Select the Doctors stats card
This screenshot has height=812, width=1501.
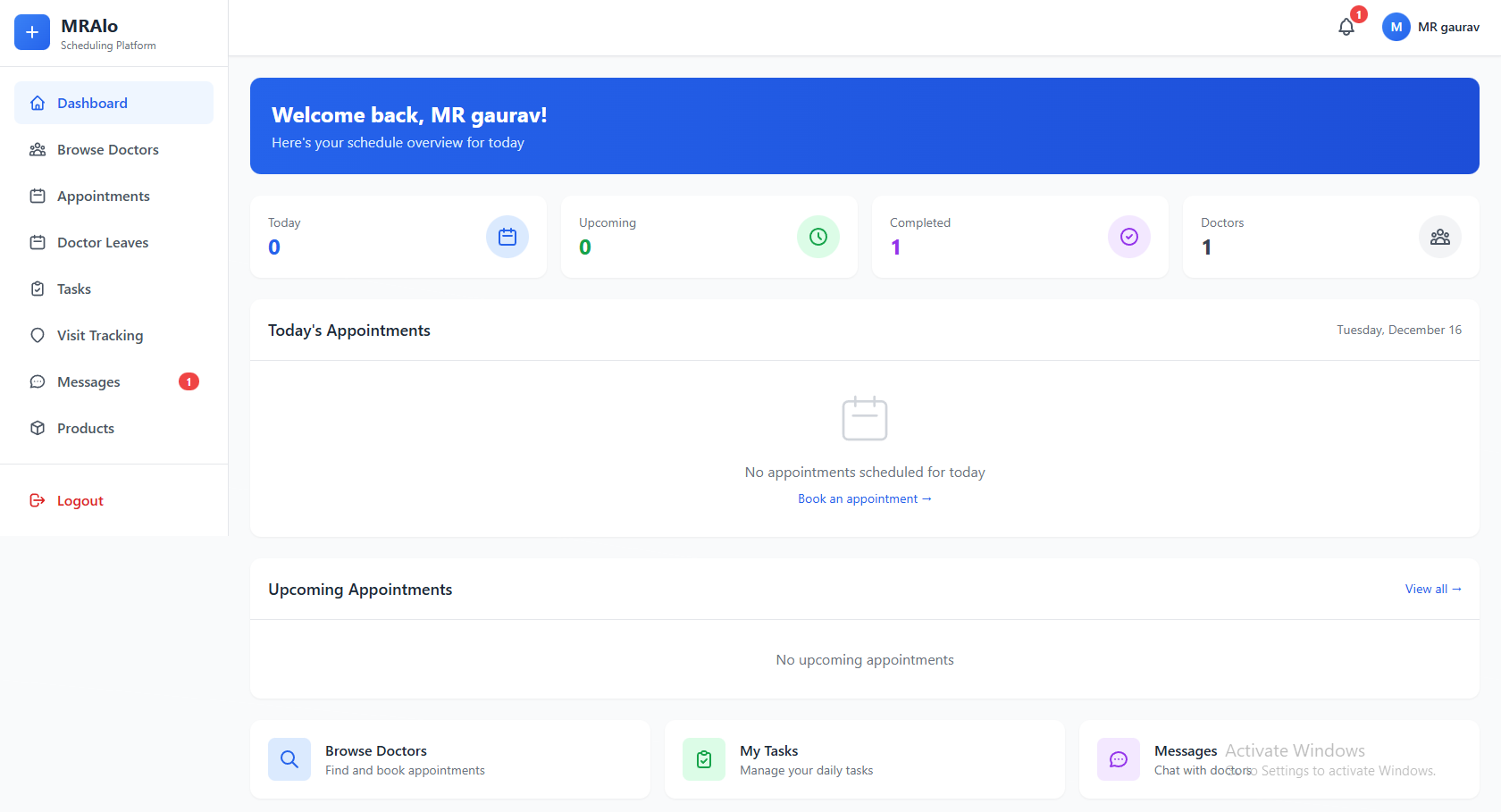click(x=1329, y=237)
